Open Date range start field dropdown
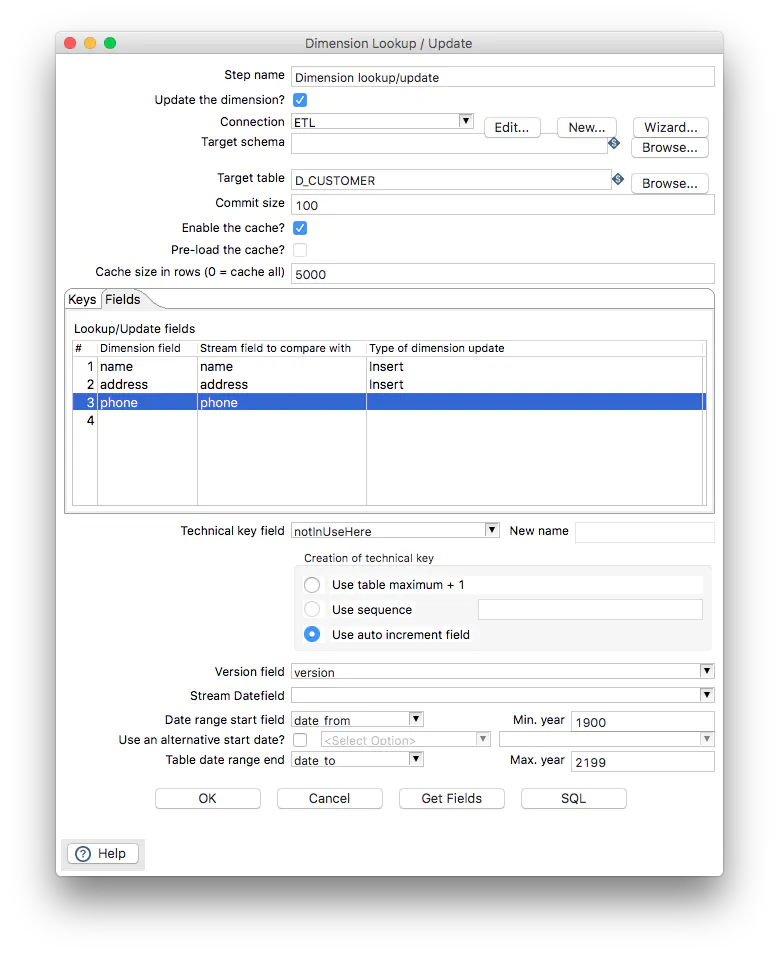The width and height of the screenshot is (779, 956). [x=416, y=719]
